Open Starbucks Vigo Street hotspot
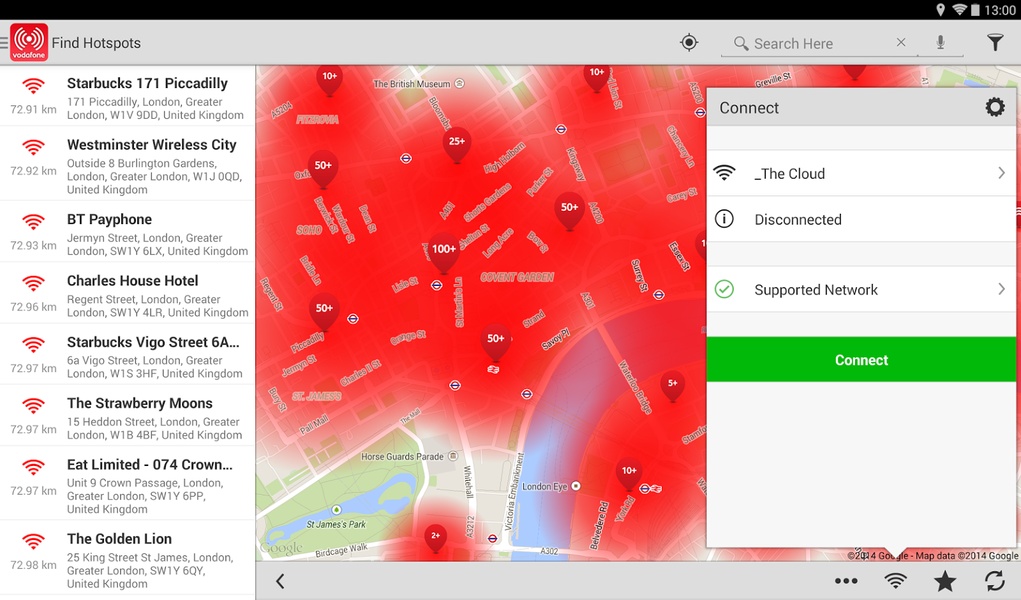The height and width of the screenshot is (600, 1021). 128,356
